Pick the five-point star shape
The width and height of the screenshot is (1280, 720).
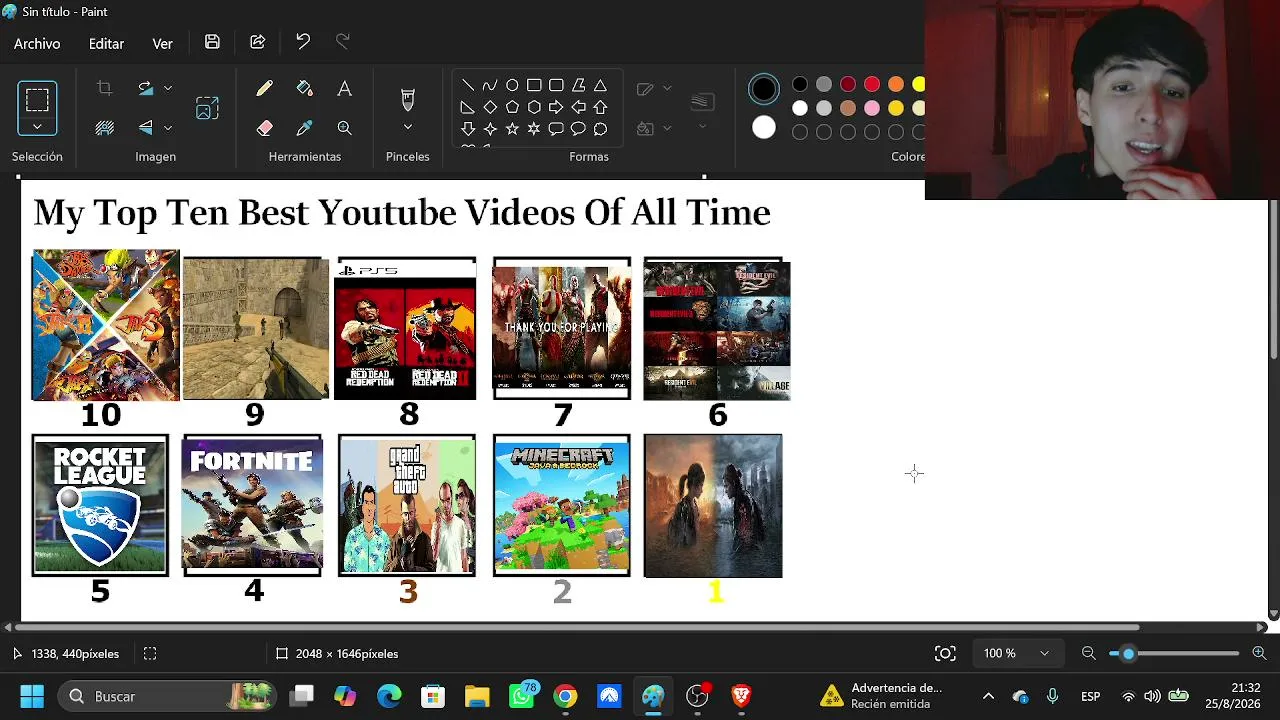(511, 129)
